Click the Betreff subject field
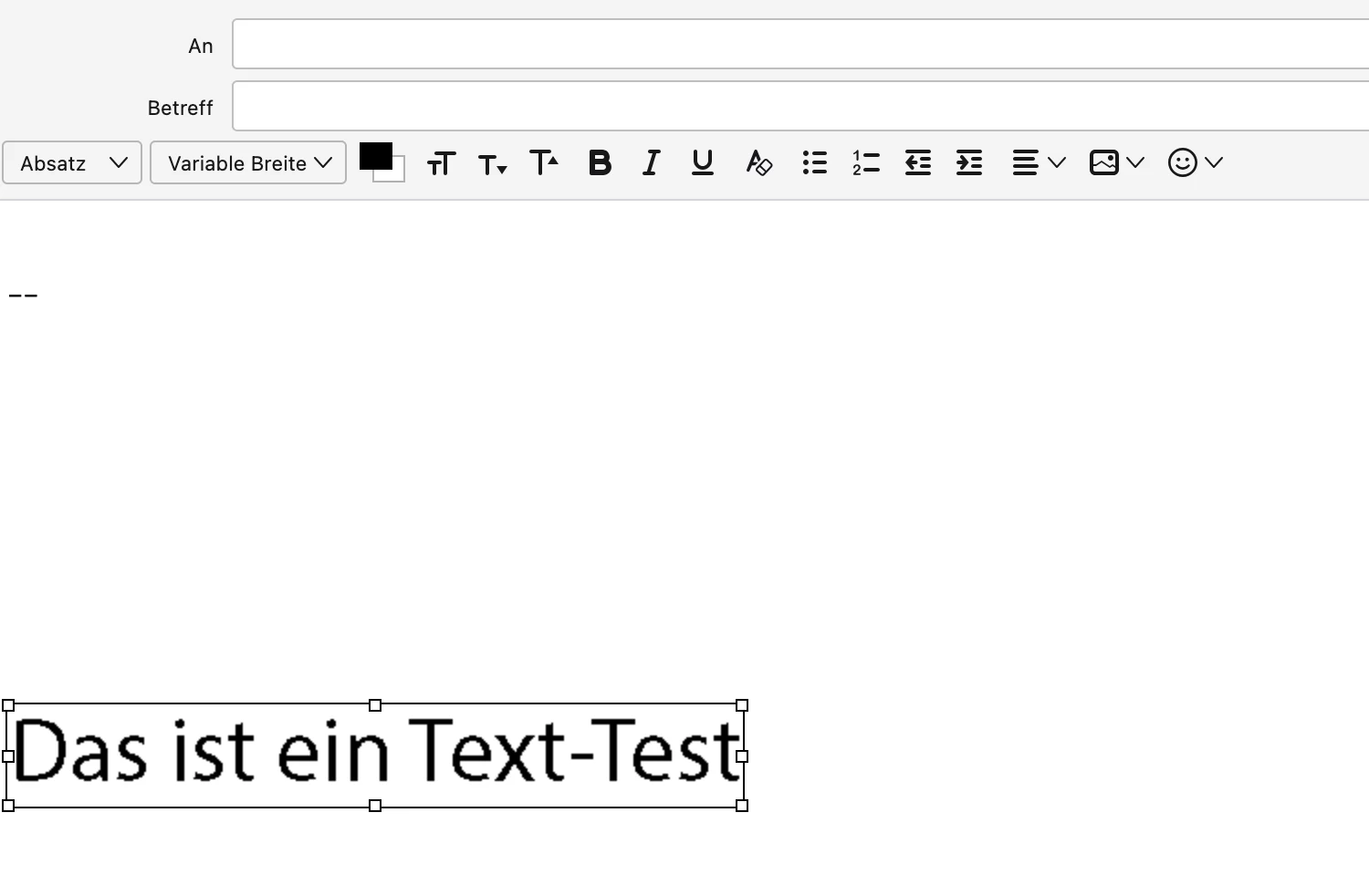 point(800,106)
